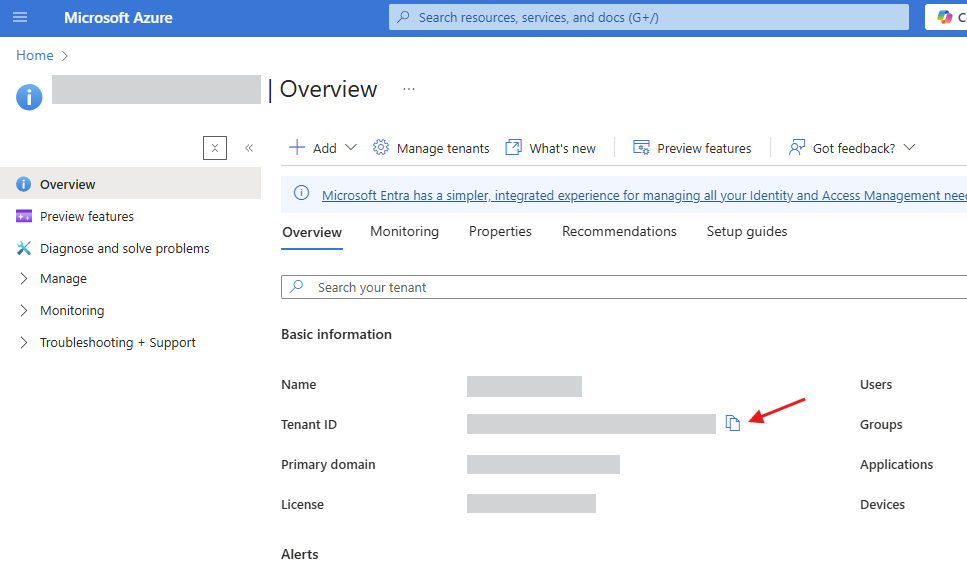Click the wrench icon for Diagnose
The width and height of the screenshot is (967, 572).
coord(23,248)
